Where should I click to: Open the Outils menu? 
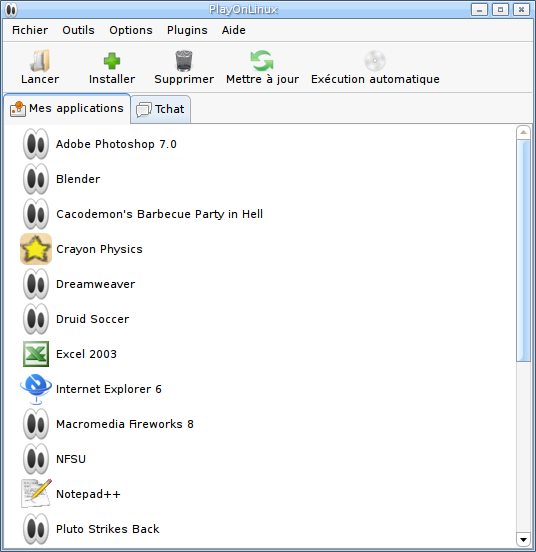(78, 30)
